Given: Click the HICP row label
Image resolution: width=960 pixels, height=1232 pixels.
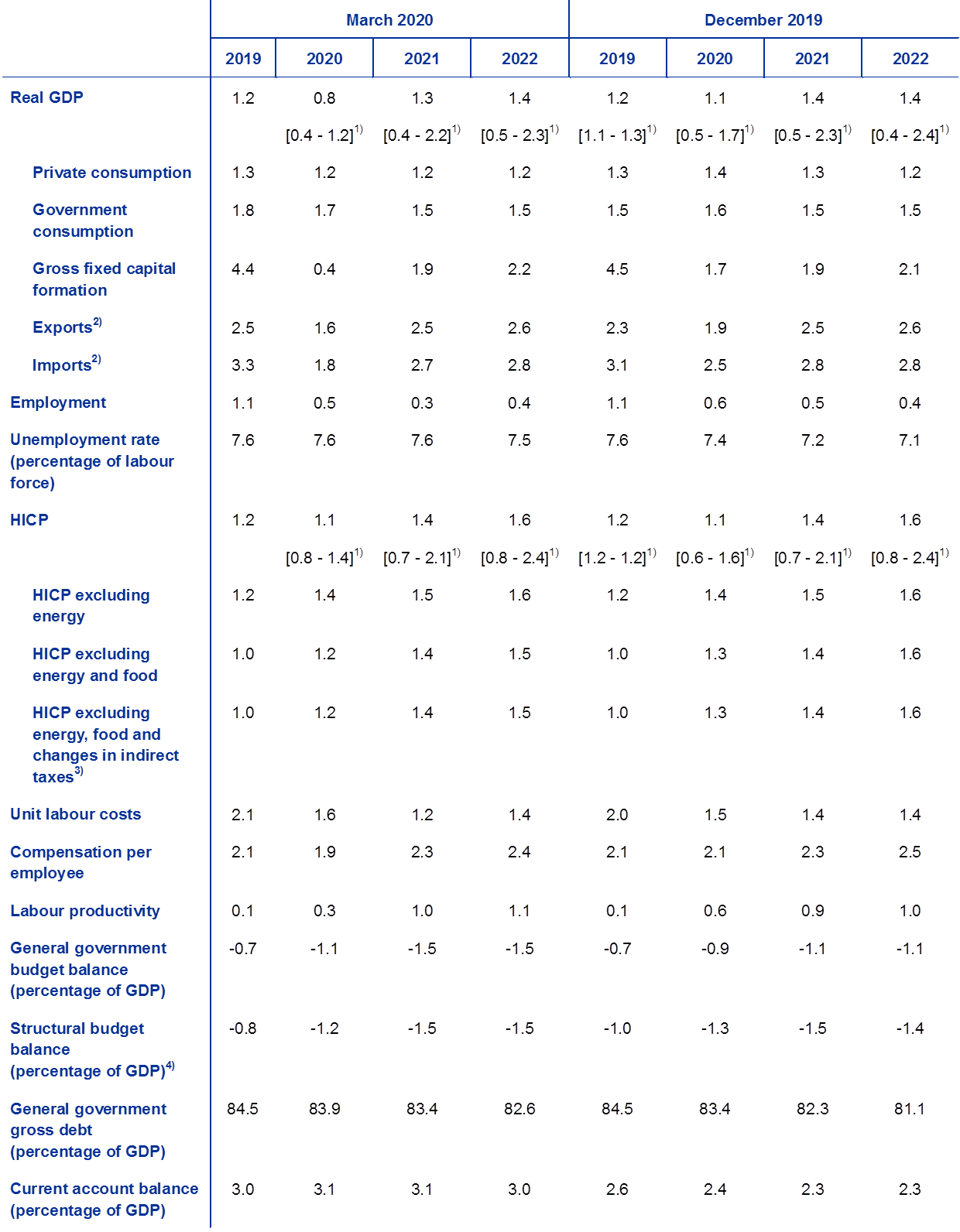Looking at the screenshot, I should coord(29,520).
